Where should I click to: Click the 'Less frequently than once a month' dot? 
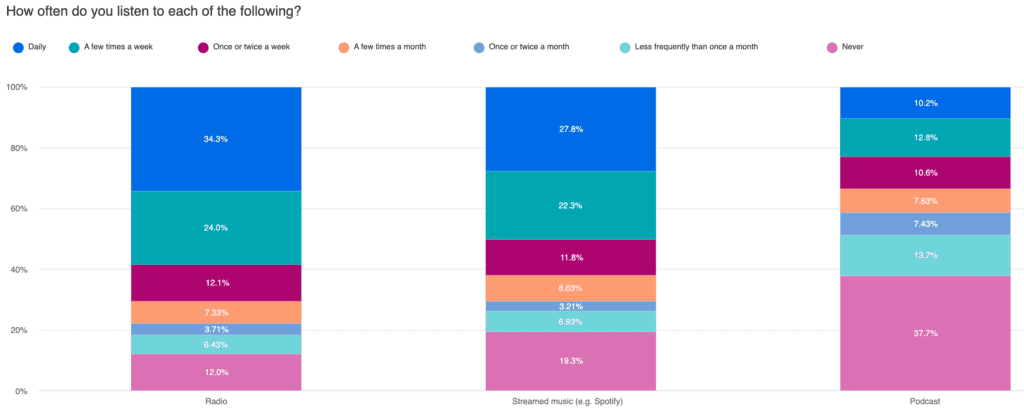tap(624, 47)
